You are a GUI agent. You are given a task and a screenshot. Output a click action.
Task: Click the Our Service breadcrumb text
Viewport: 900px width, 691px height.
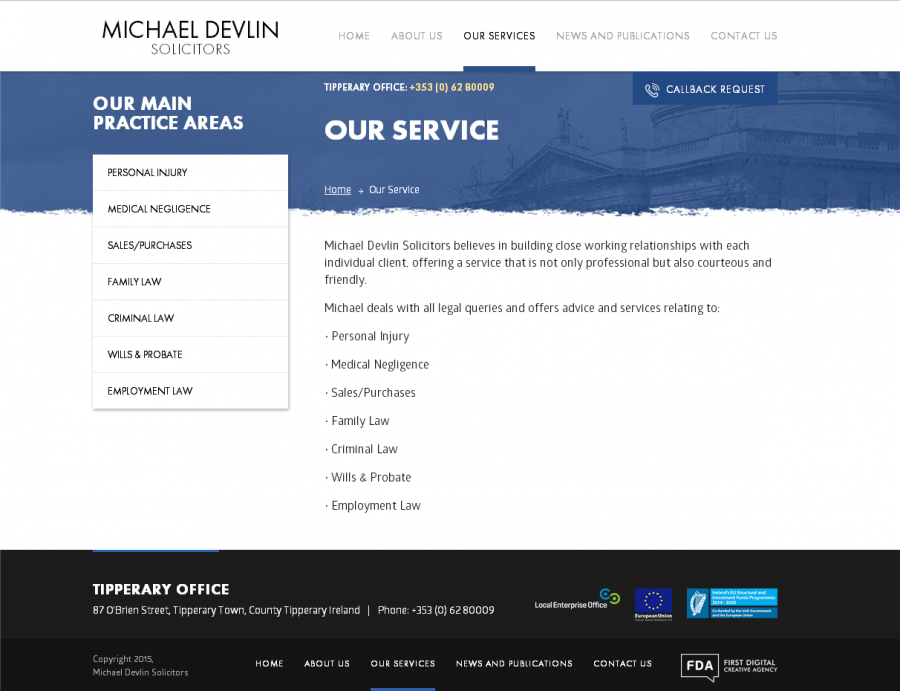point(394,189)
